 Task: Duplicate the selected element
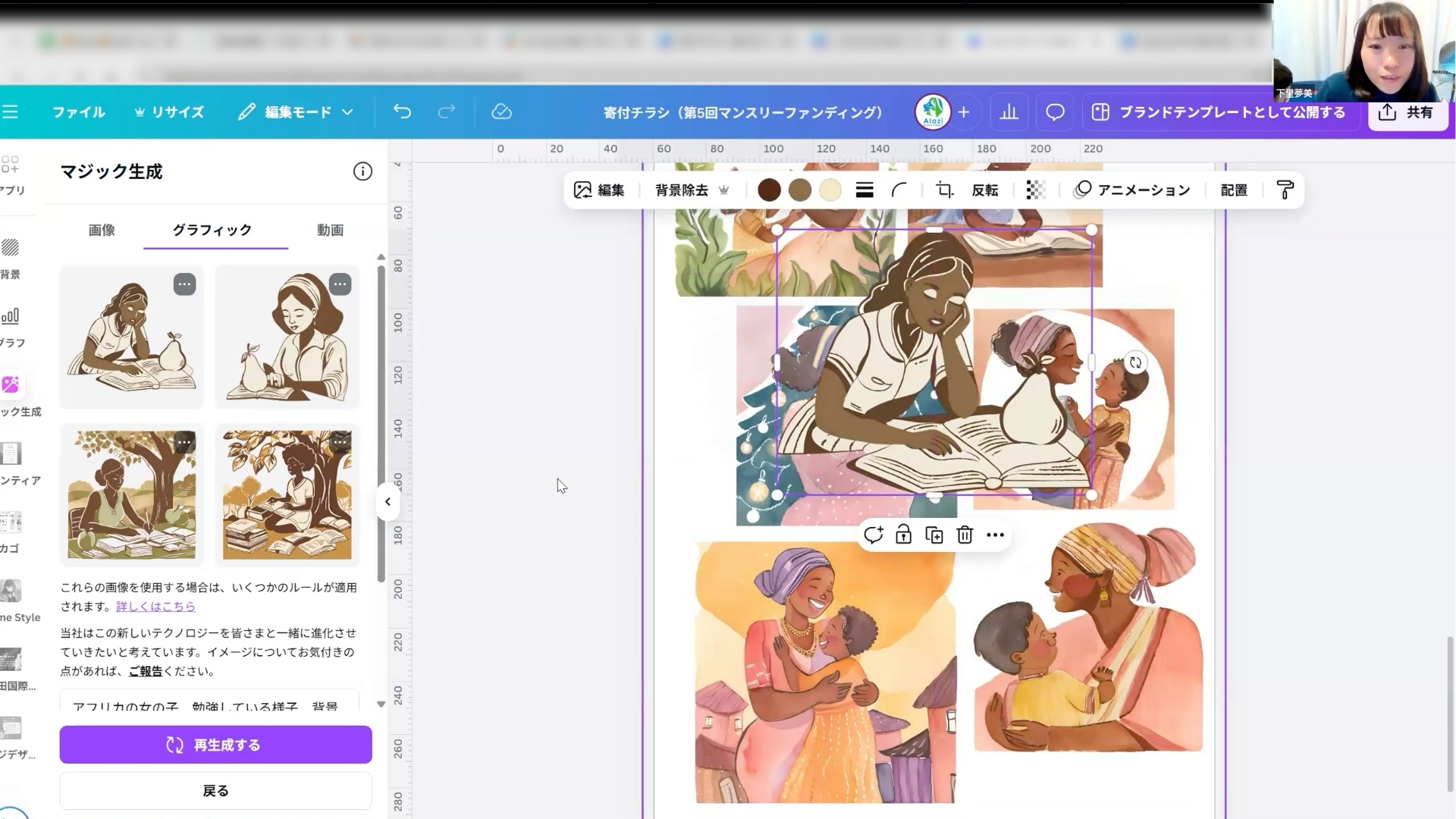(934, 535)
